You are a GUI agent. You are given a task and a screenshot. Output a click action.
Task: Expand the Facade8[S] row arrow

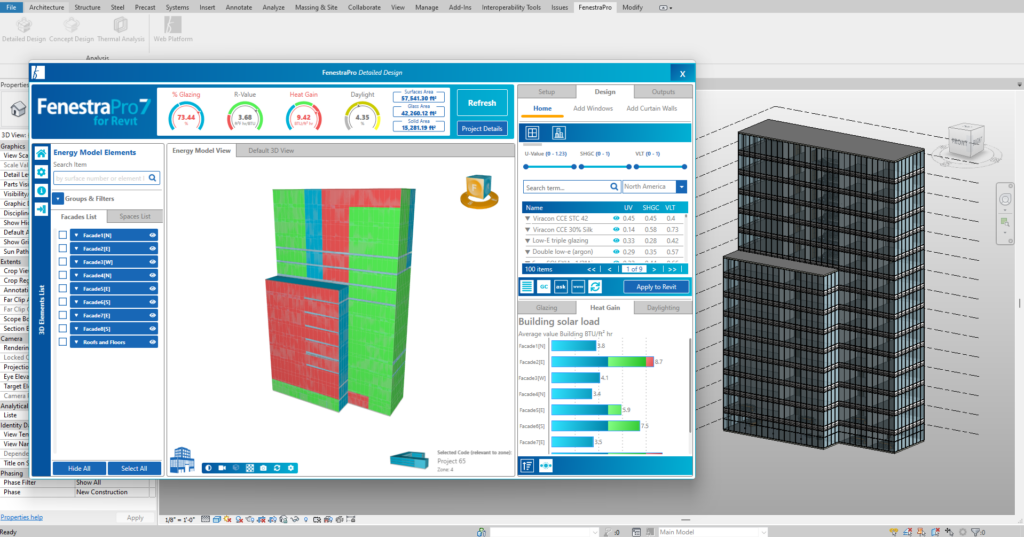click(x=76, y=329)
